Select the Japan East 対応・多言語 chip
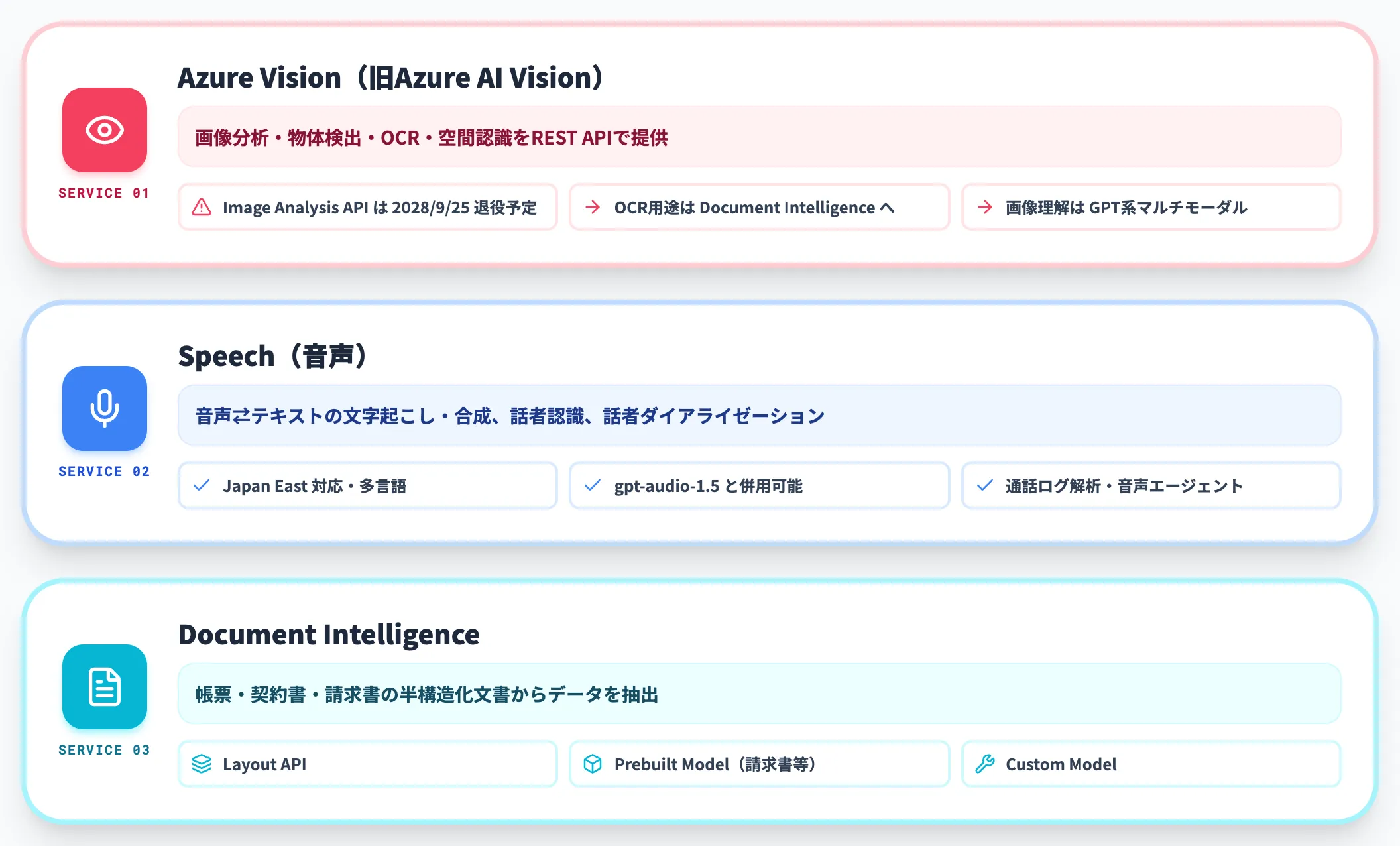Screen dimensions: 1400x846 [368, 486]
